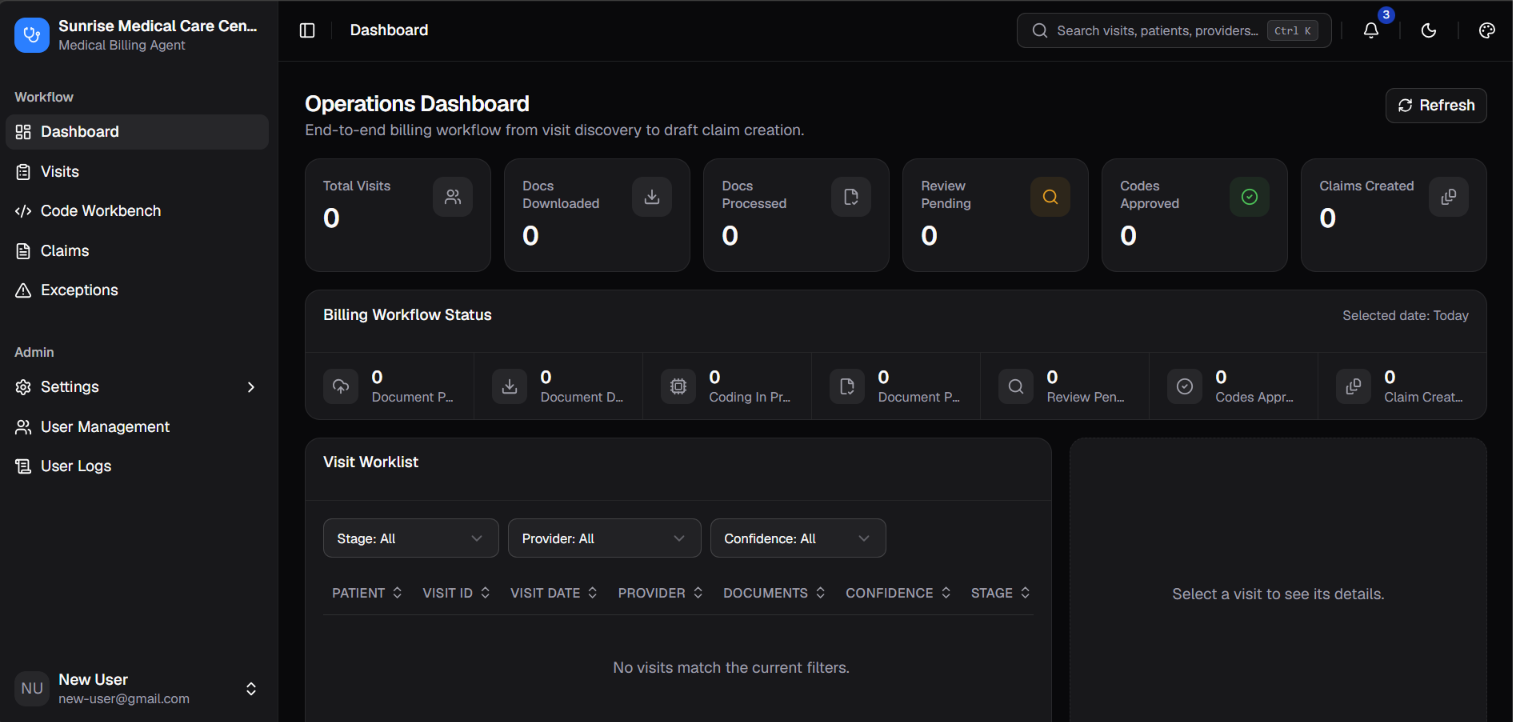
Task: Click the NU user avatar
Action: [32, 689]
